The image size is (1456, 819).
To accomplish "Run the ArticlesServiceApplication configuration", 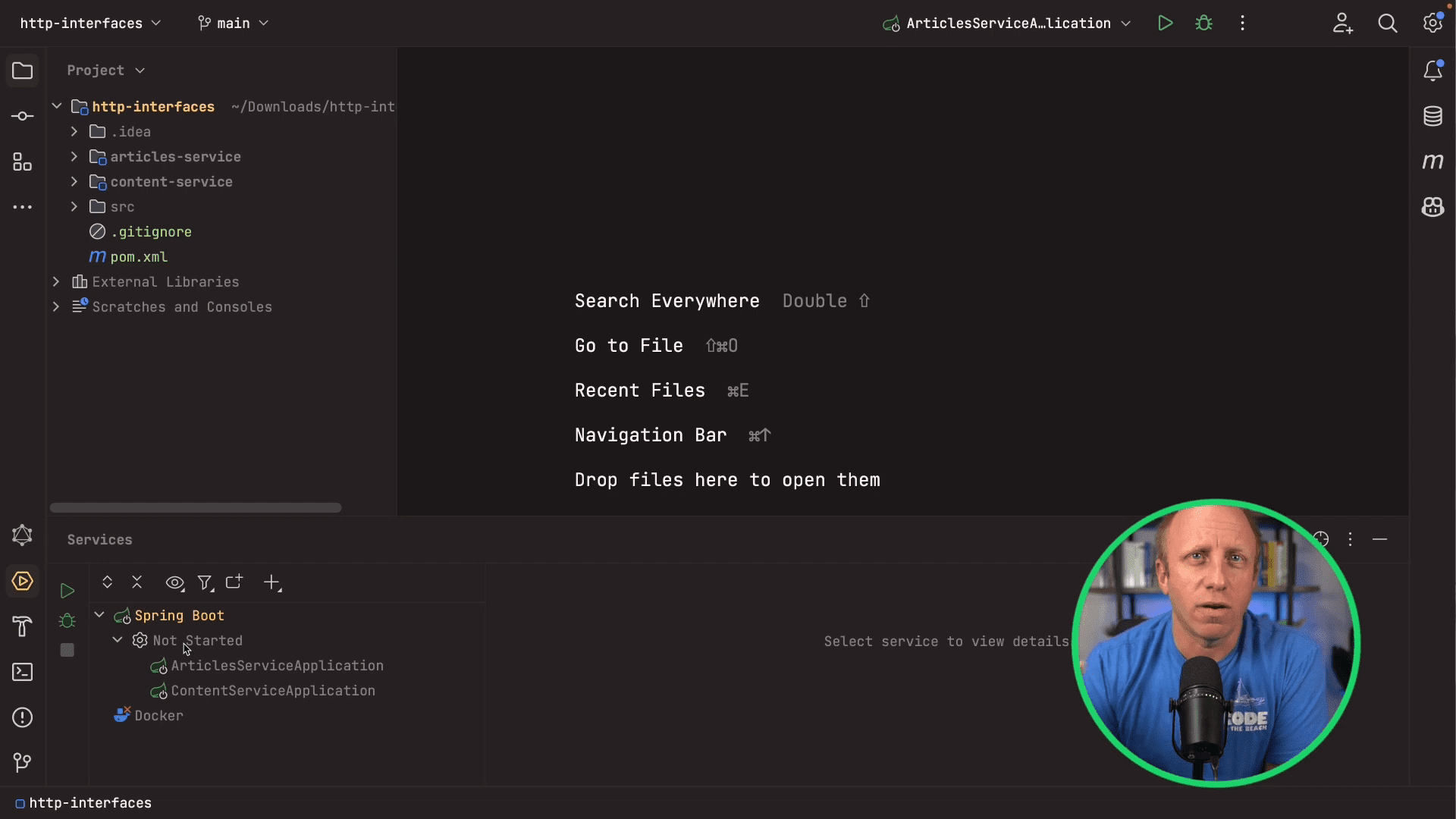I will point(1166,23).
